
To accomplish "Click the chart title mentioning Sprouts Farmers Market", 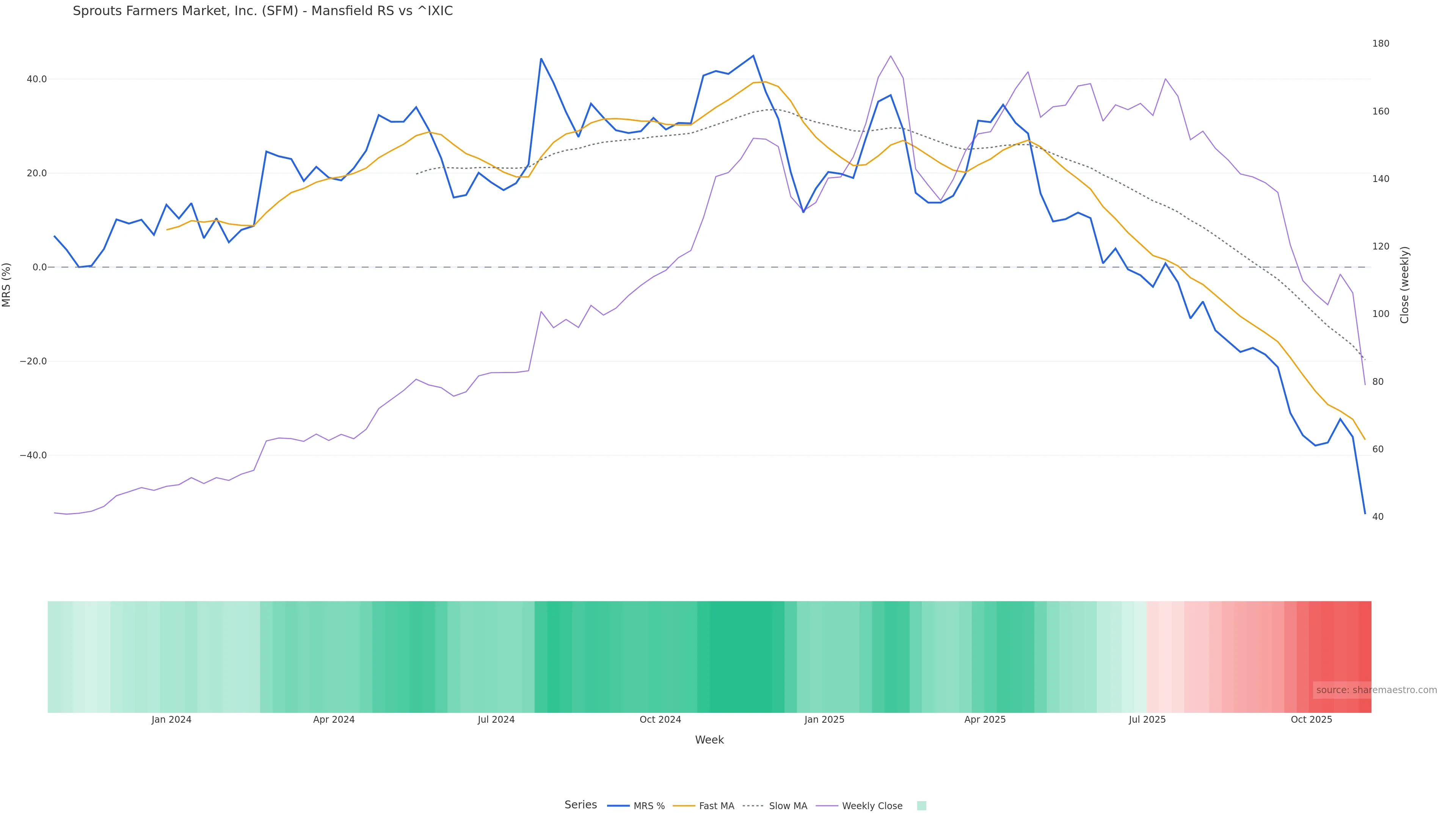I will coord(263,11).
